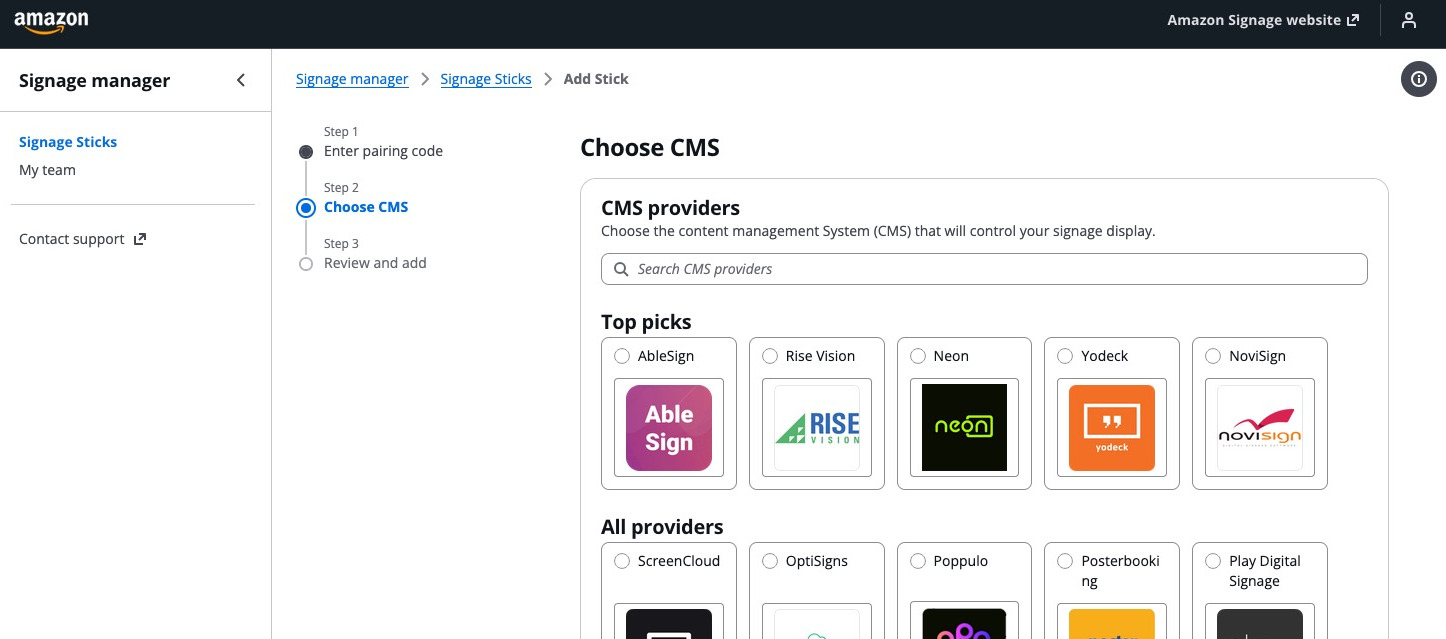Select the Posterbooking radio button
This screenshot has width=1446, height=639.
[x=1065, y=561]
